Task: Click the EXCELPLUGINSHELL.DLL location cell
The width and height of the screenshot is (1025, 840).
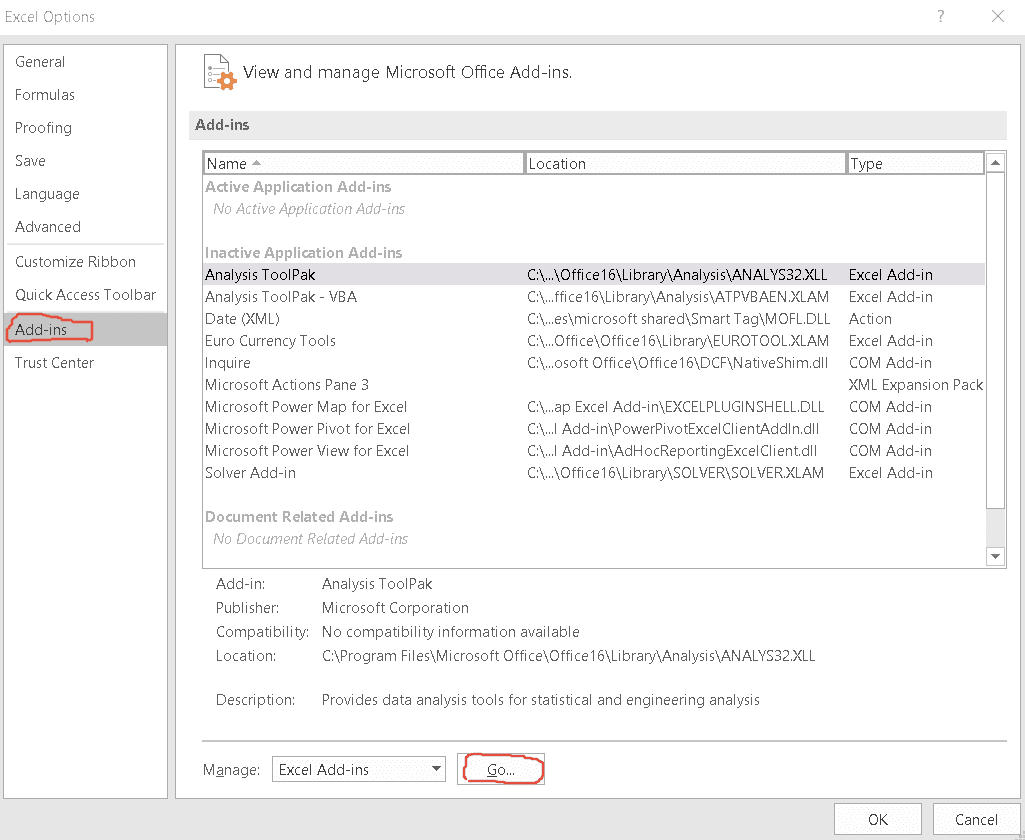Action: click(675, 407)
